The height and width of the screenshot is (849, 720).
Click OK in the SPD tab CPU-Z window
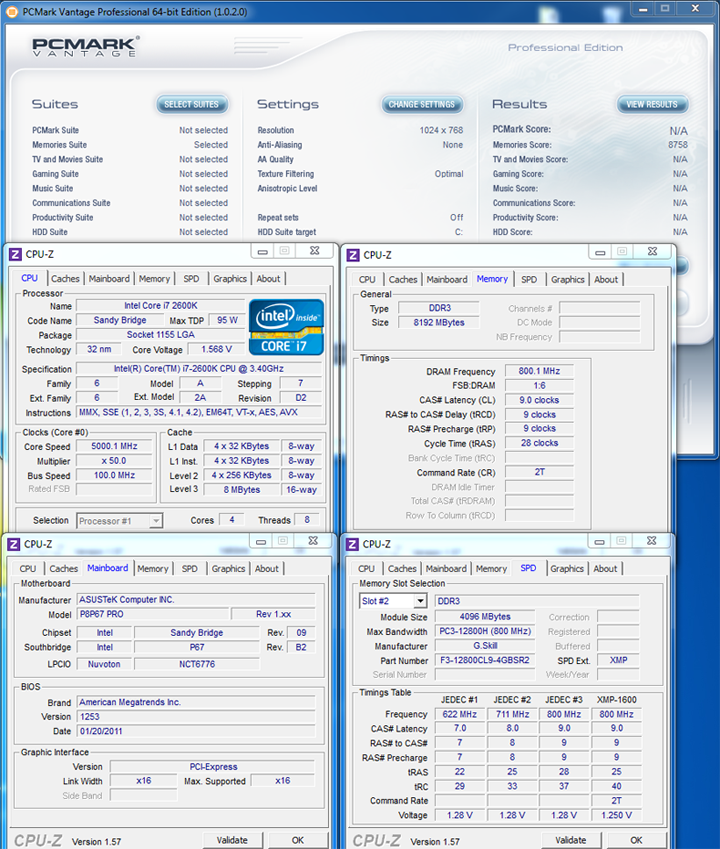click(x=636, y=840)
